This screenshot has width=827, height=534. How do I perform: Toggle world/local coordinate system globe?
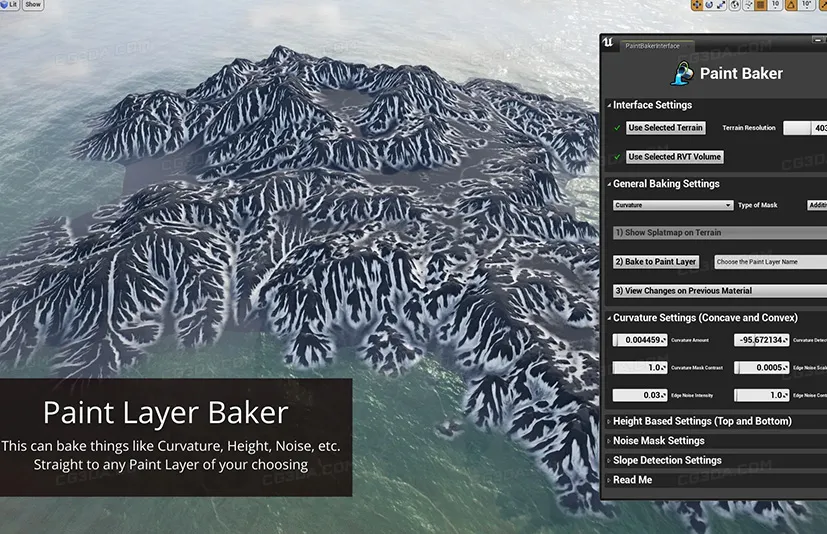click(x=735, y=5)
